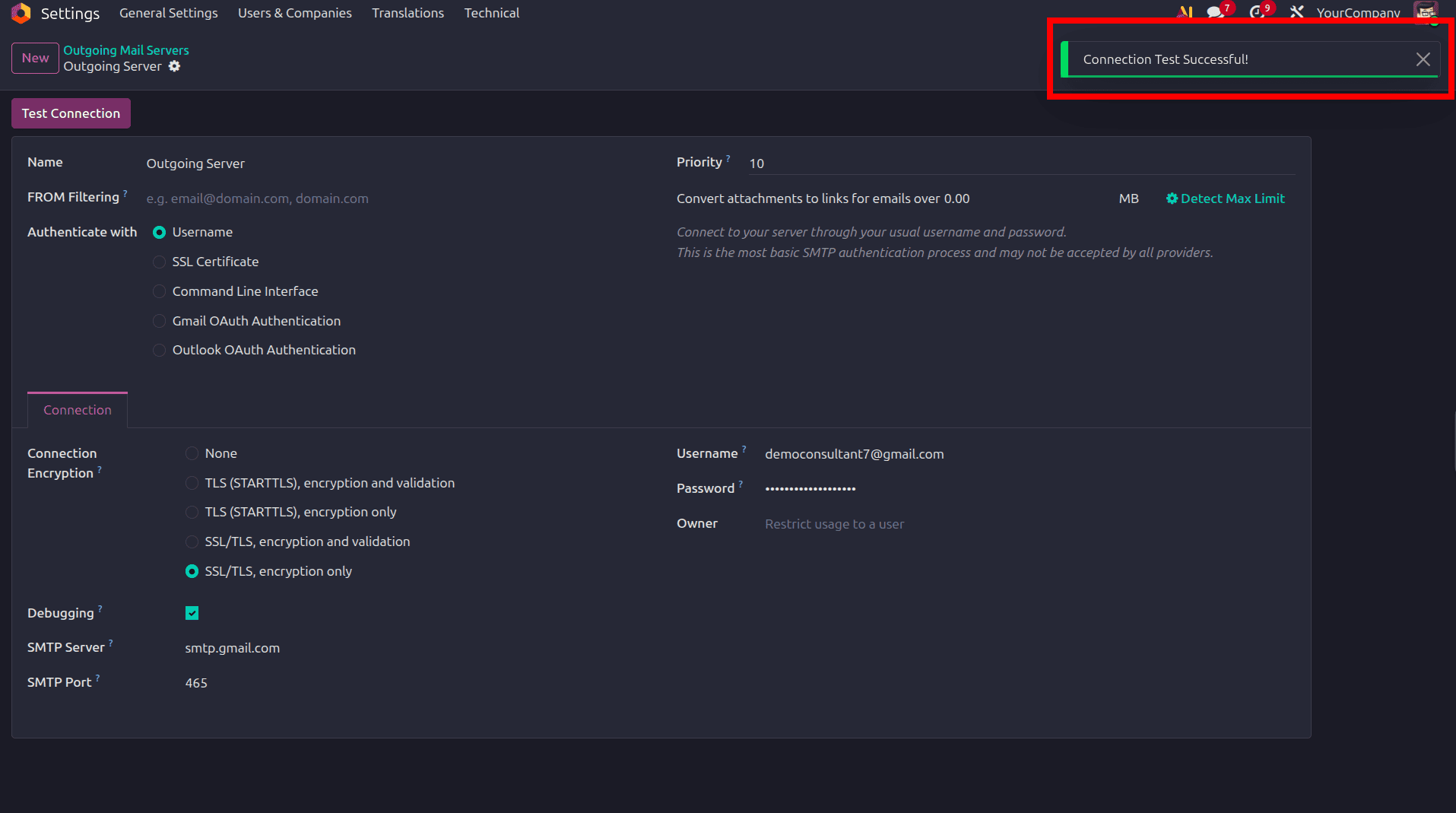Open the Users & Companies menu
The image size is (1456, 813).
tap(295, 13)
